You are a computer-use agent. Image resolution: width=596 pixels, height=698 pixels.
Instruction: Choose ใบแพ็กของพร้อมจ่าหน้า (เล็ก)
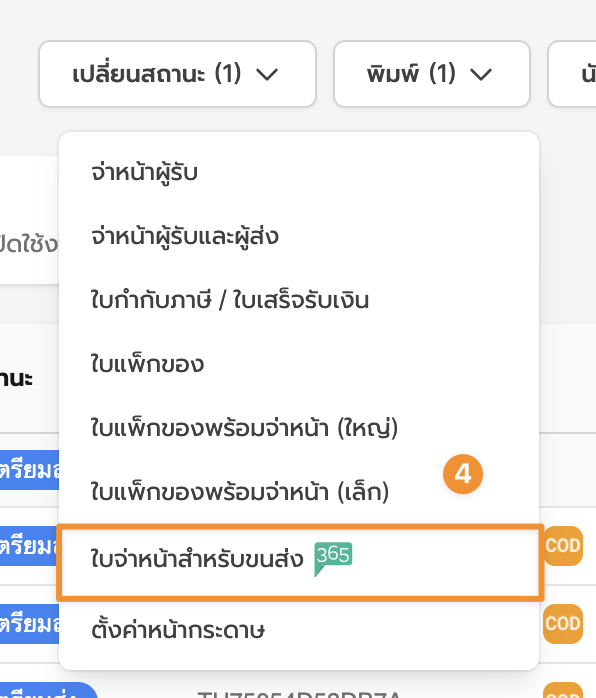click(239, 492)
